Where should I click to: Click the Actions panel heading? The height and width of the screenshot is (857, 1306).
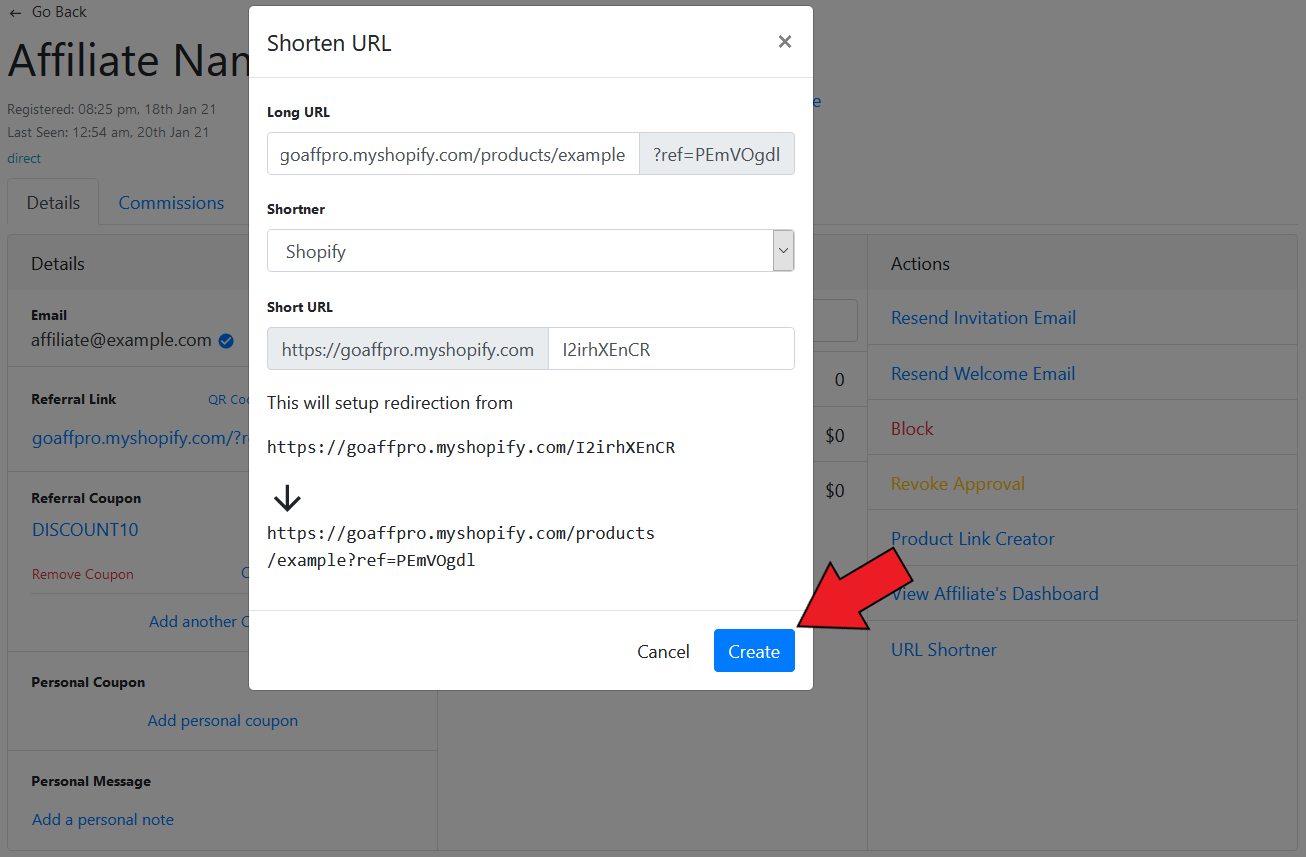[x=920, y=264]
